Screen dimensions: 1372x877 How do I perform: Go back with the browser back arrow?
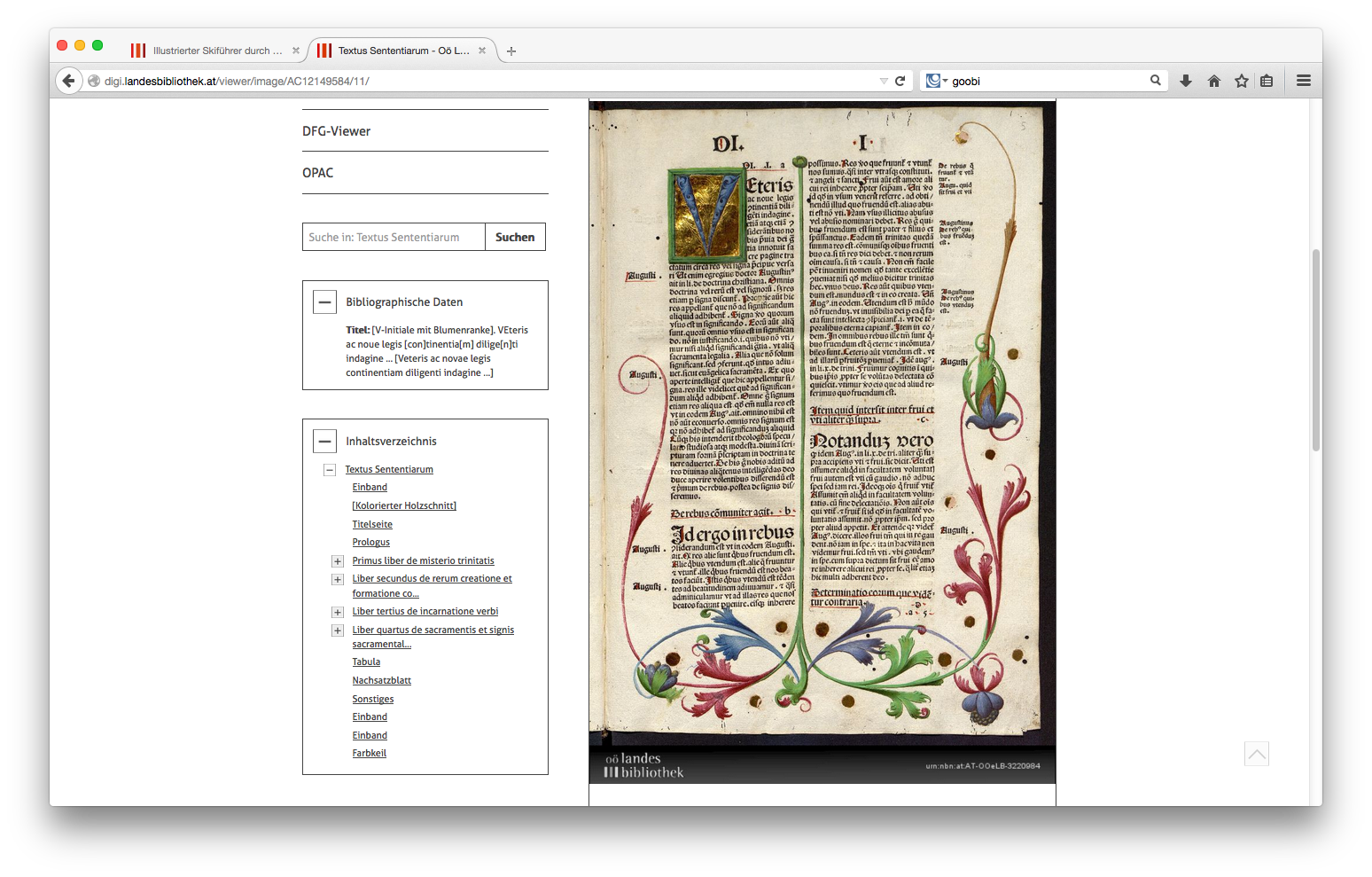68,81
